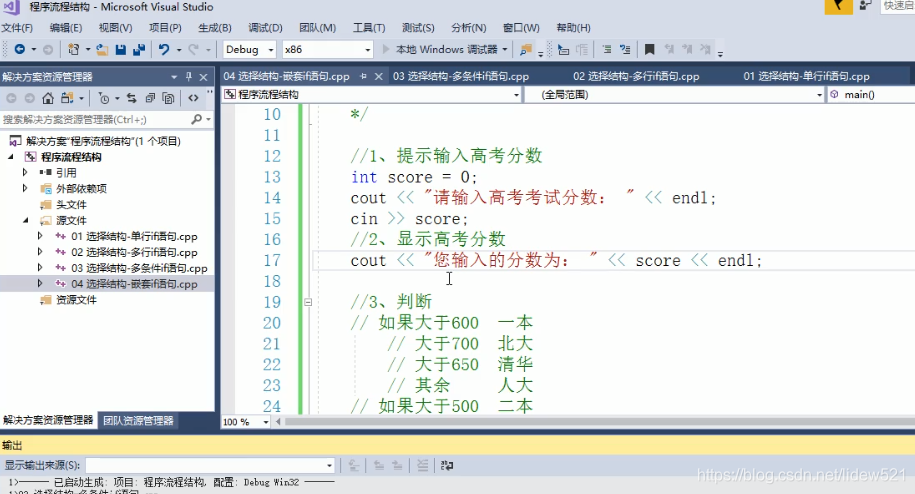Click the Solution Explorer view switch icon
This screenshot has height=494, width=915.
coord(67,98)
